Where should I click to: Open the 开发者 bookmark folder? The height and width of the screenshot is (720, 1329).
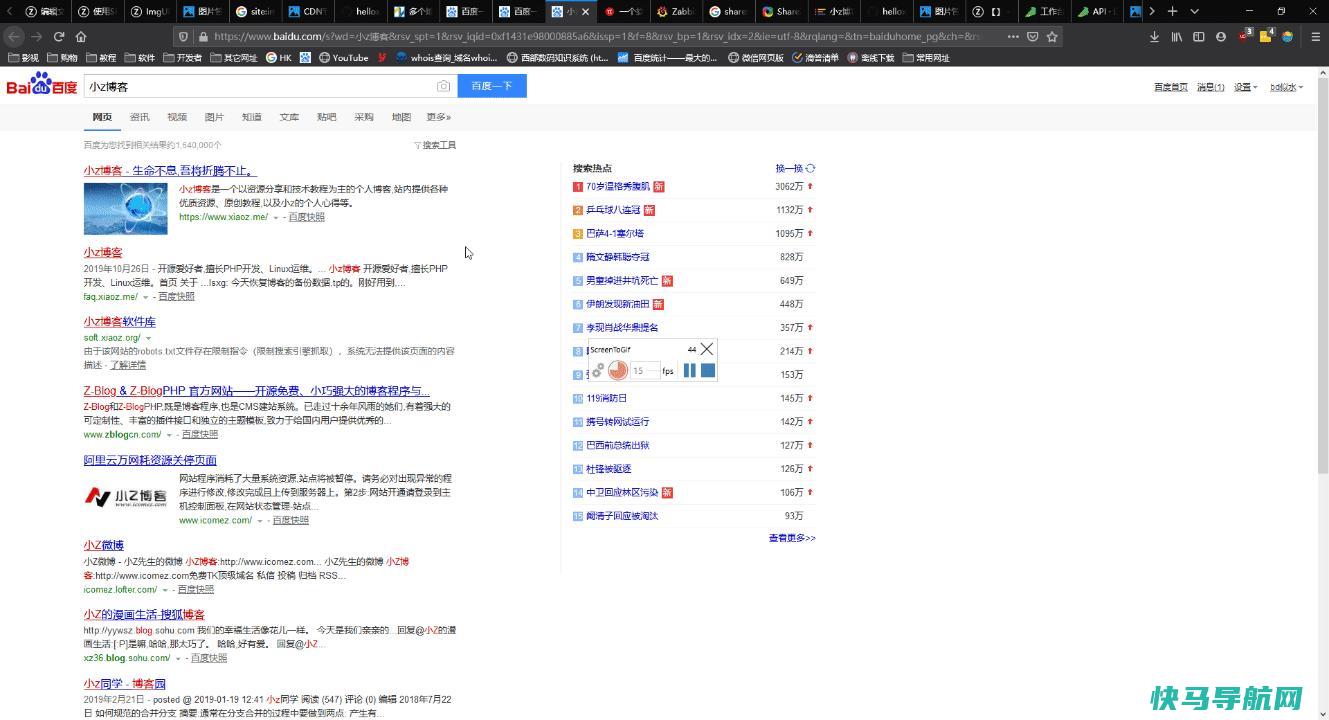182,58
